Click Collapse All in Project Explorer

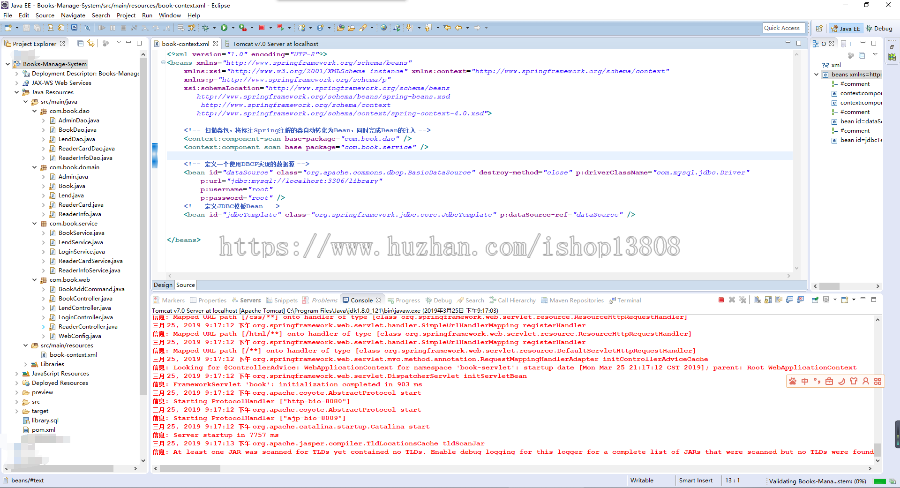coord(80,44)
